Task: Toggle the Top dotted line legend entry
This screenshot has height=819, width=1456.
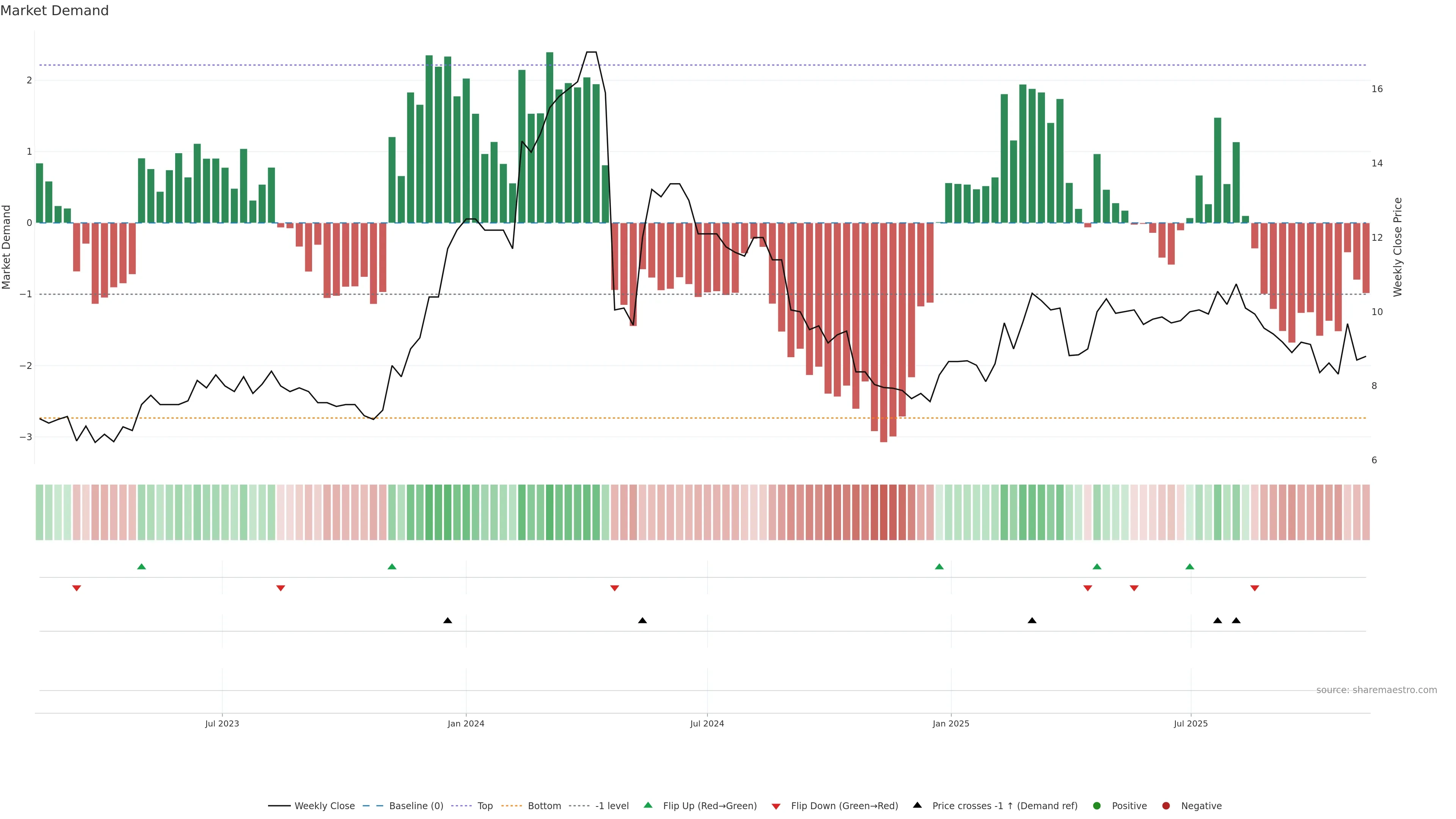Action: pos(485,806)
